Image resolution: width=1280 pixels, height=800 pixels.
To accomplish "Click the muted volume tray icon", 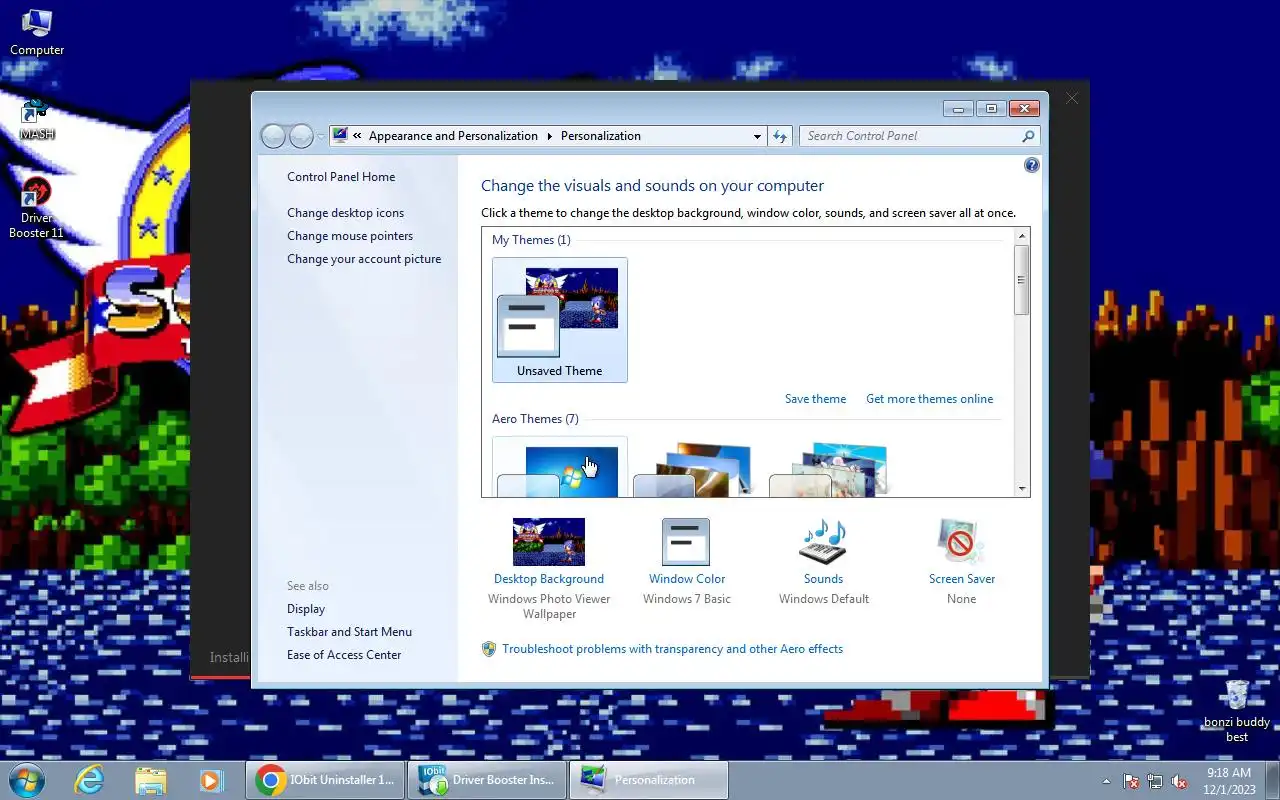I will [1180, 781].
